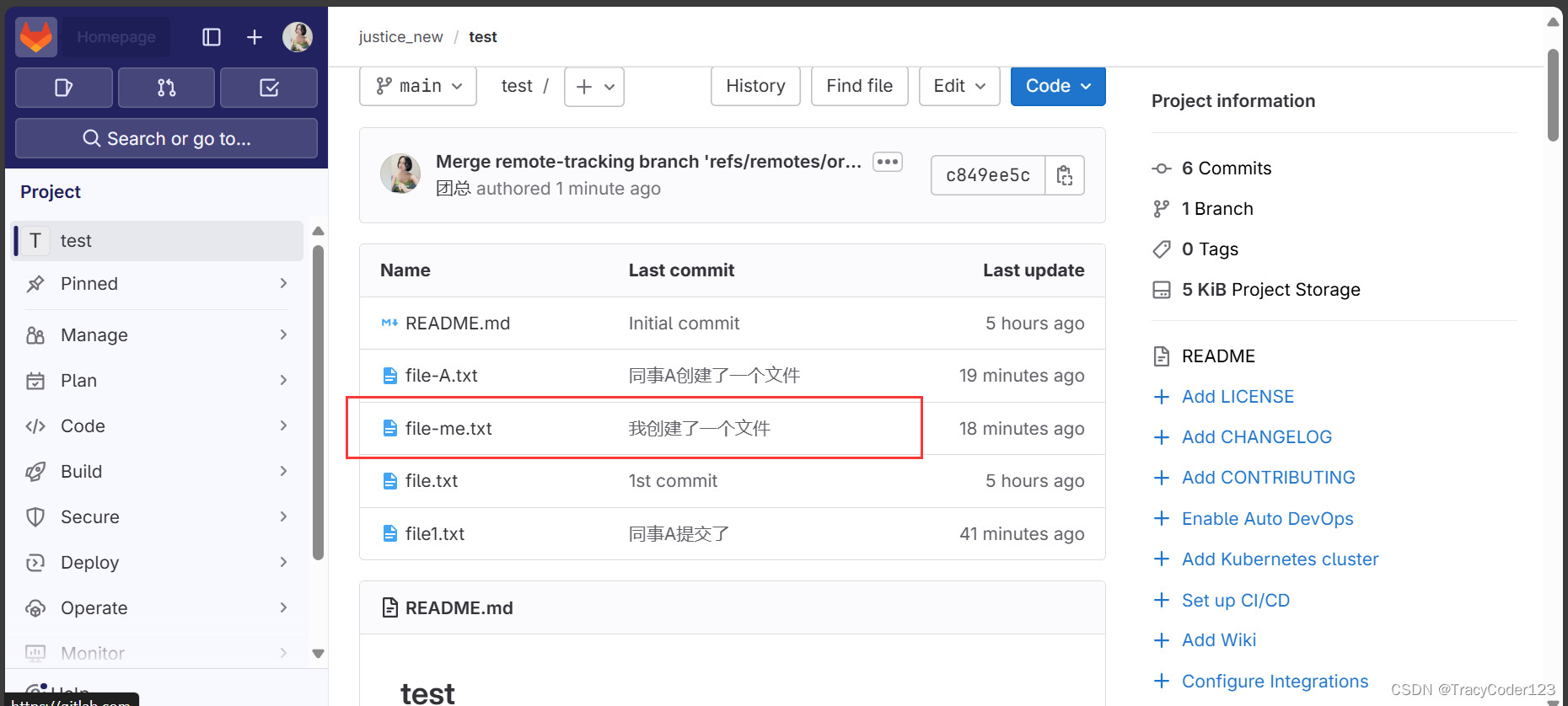The image size is (1568, 706).
Task: Open the 1st commit link
Action: 673,481
